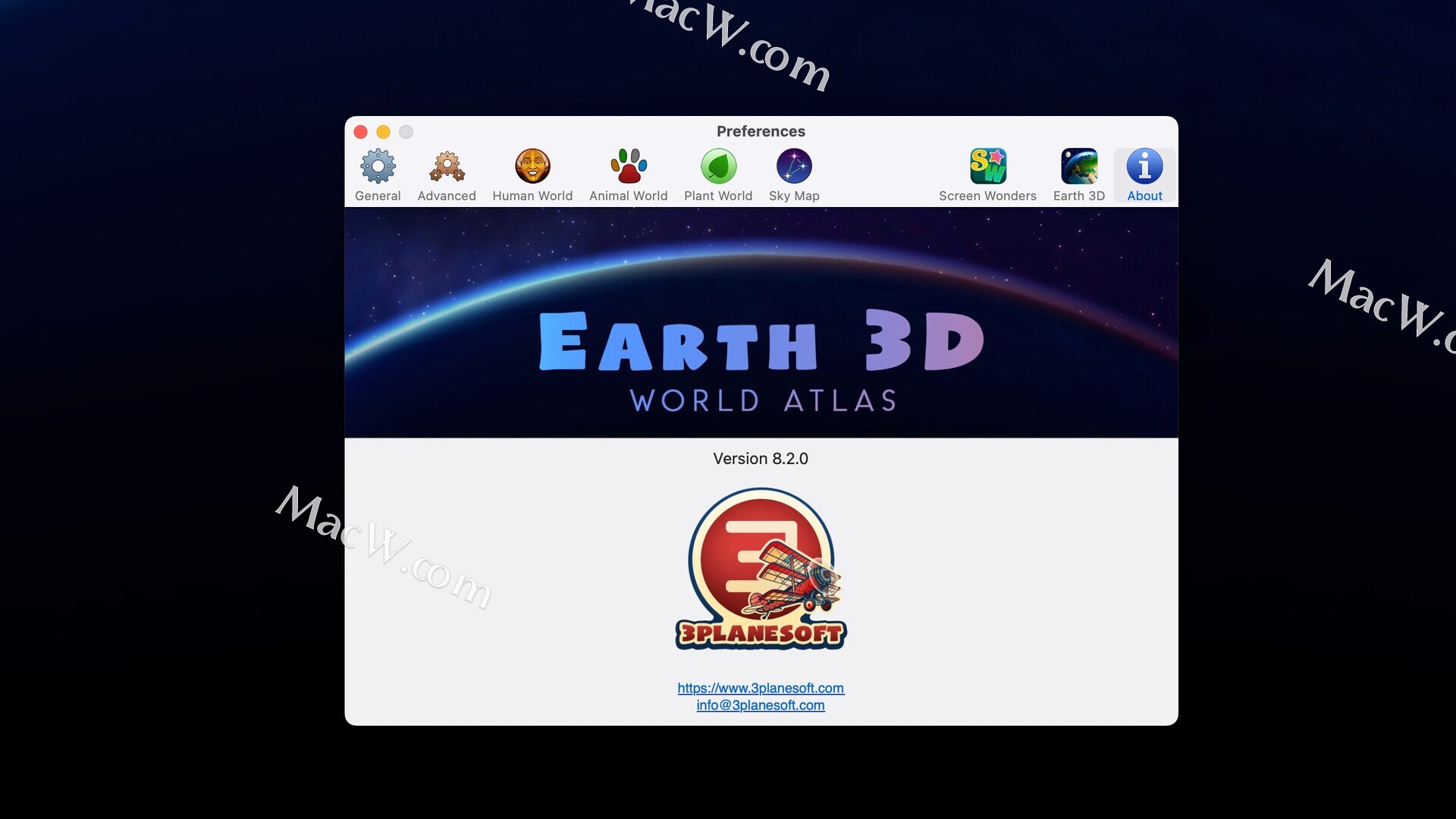Switch to Advanced gears settings
The width and height of the screenshot is (1456, 819).
pos(447,175)
